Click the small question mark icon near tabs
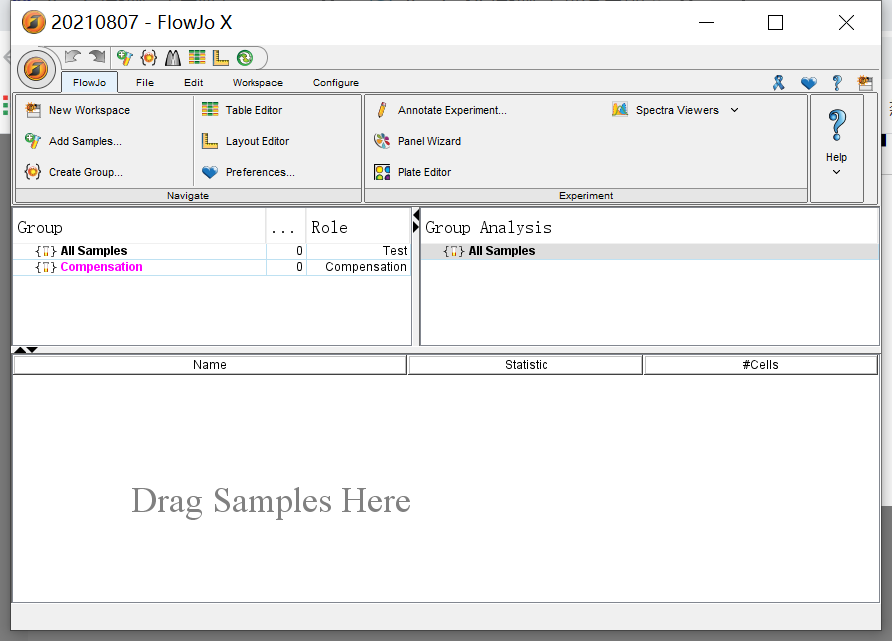Image resolution: width=892 pixels, height=641 pixels. [837, 83]
